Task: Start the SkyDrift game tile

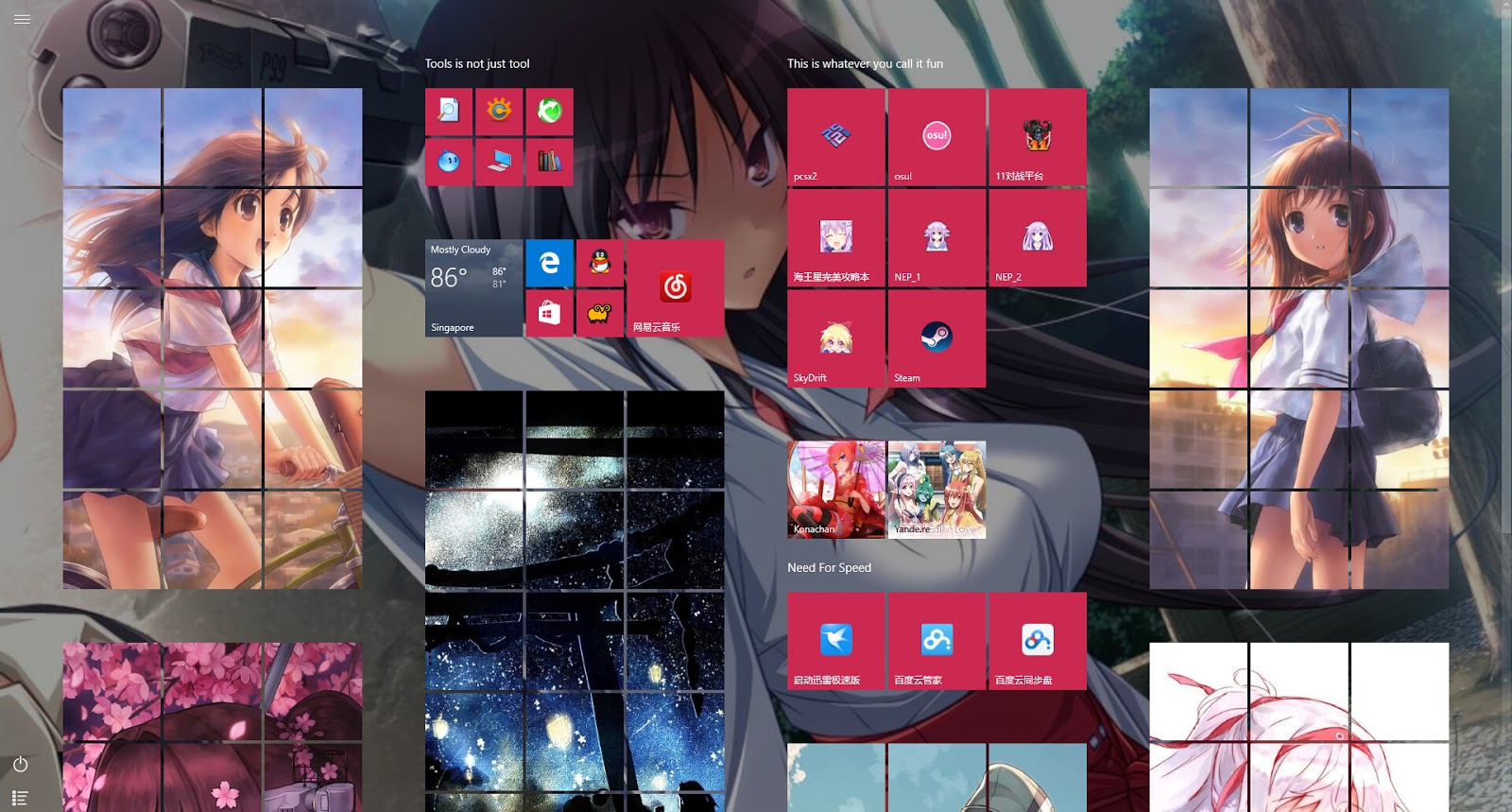Action: (836, 338)
